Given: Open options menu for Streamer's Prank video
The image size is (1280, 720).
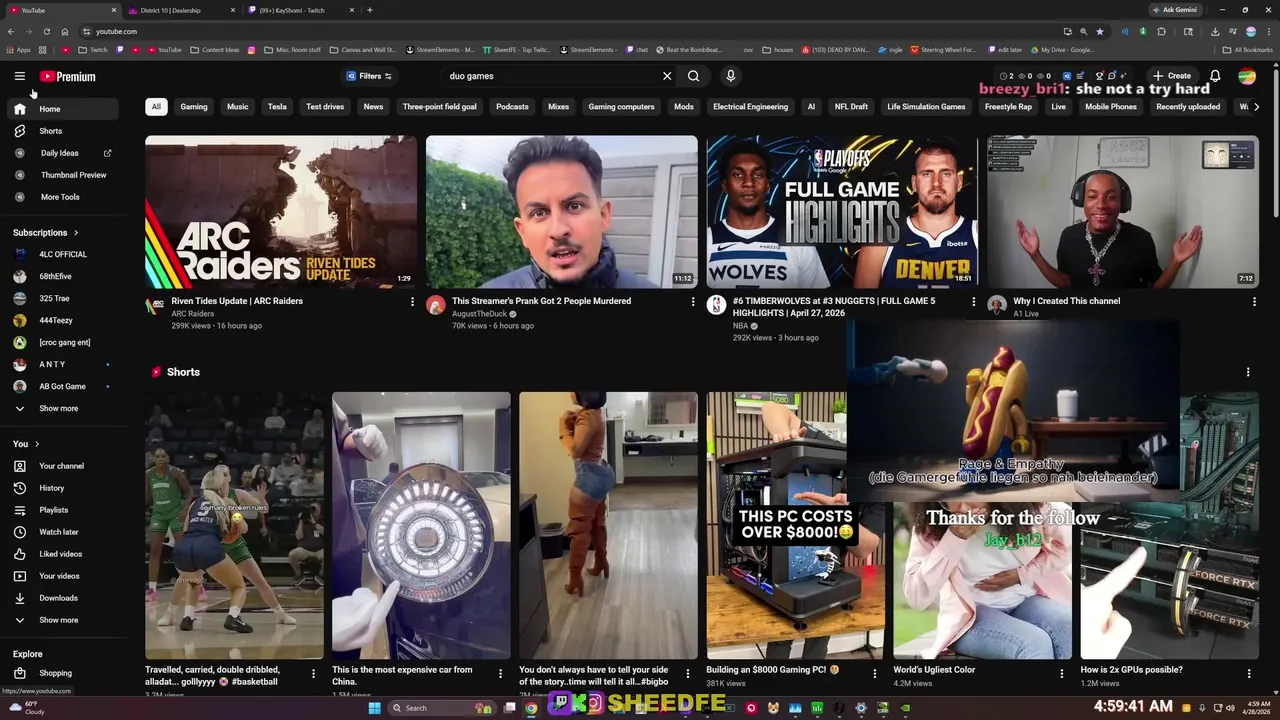Looking at the screenshot, I should click(x=693, y=302).
